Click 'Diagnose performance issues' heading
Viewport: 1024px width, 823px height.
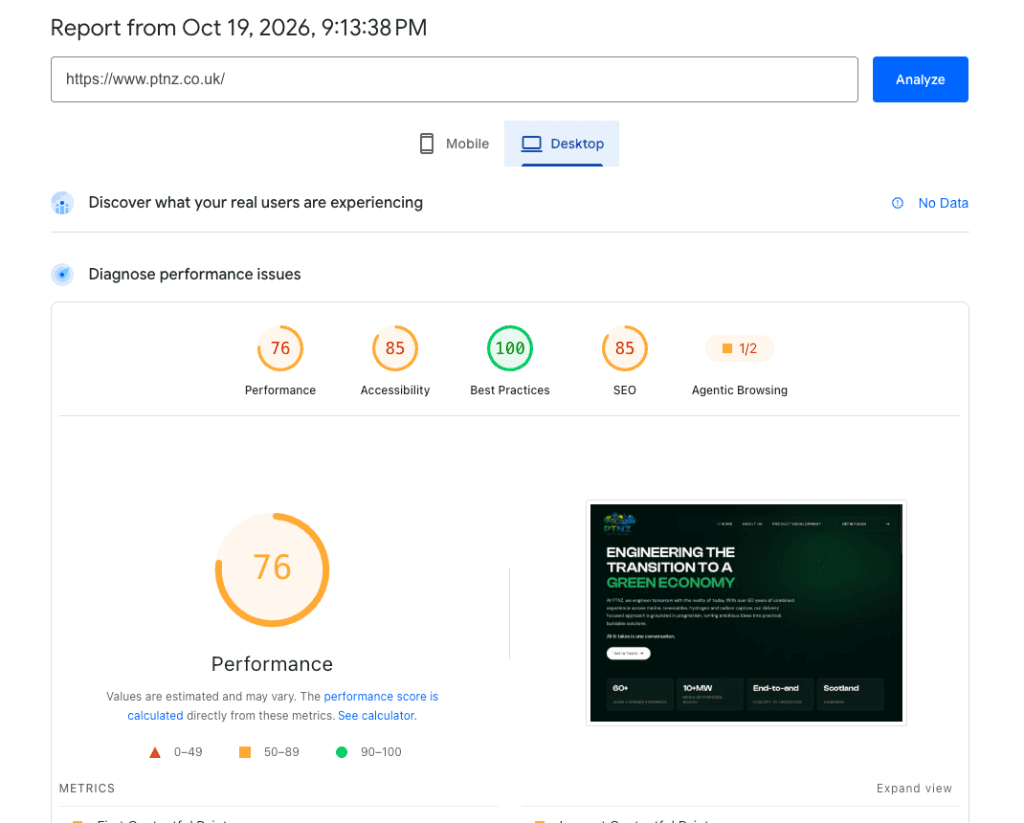click(195, 274)
